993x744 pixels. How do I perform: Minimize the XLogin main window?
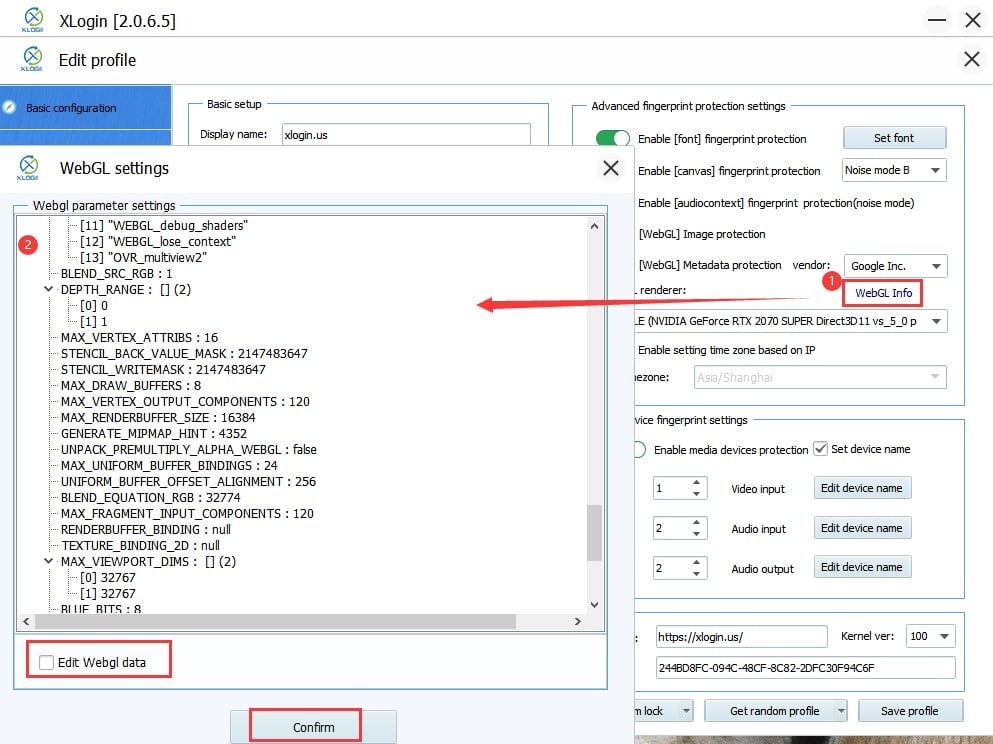point(937,20)
